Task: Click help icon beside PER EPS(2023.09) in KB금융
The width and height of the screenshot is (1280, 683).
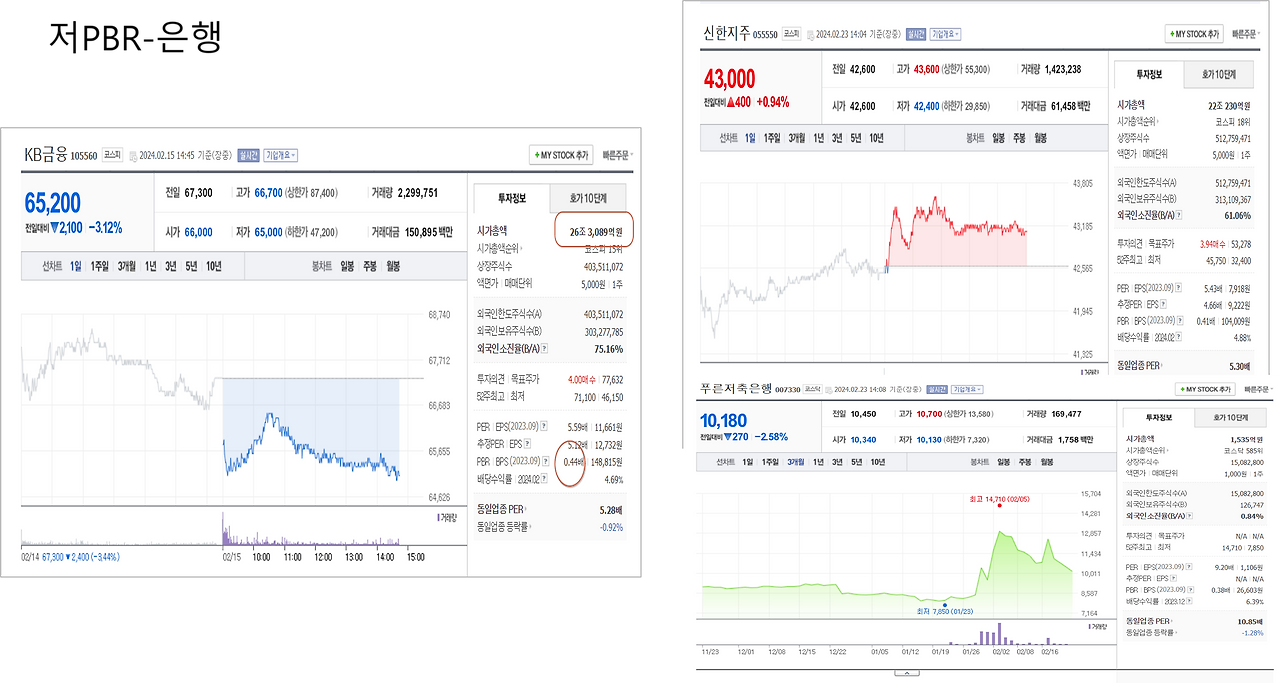Action: pyautogui.click(x=545, y=425)
